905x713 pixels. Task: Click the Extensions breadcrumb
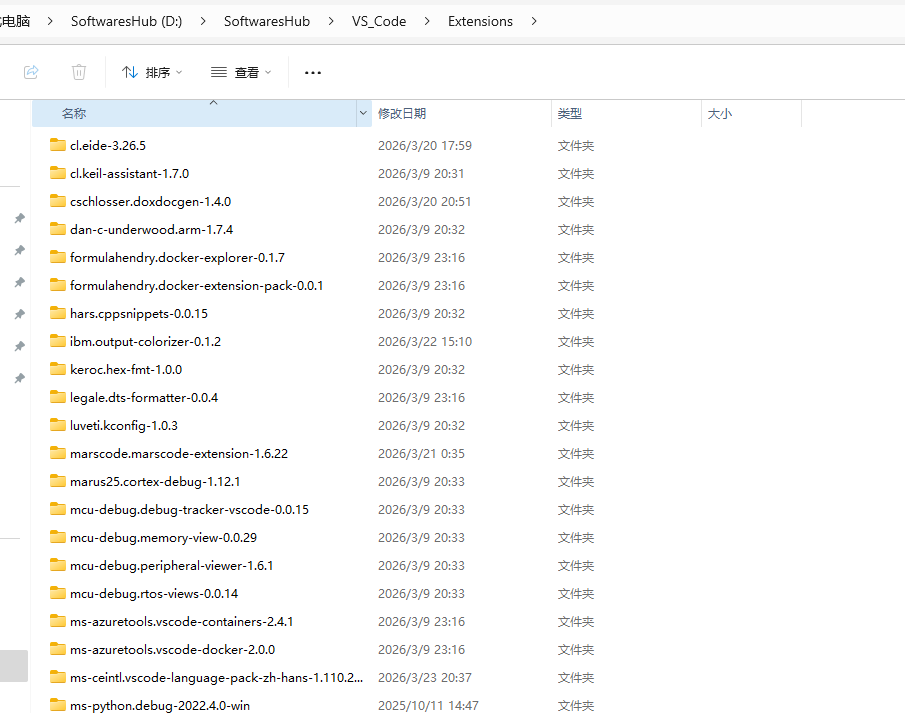click(480, 21)
